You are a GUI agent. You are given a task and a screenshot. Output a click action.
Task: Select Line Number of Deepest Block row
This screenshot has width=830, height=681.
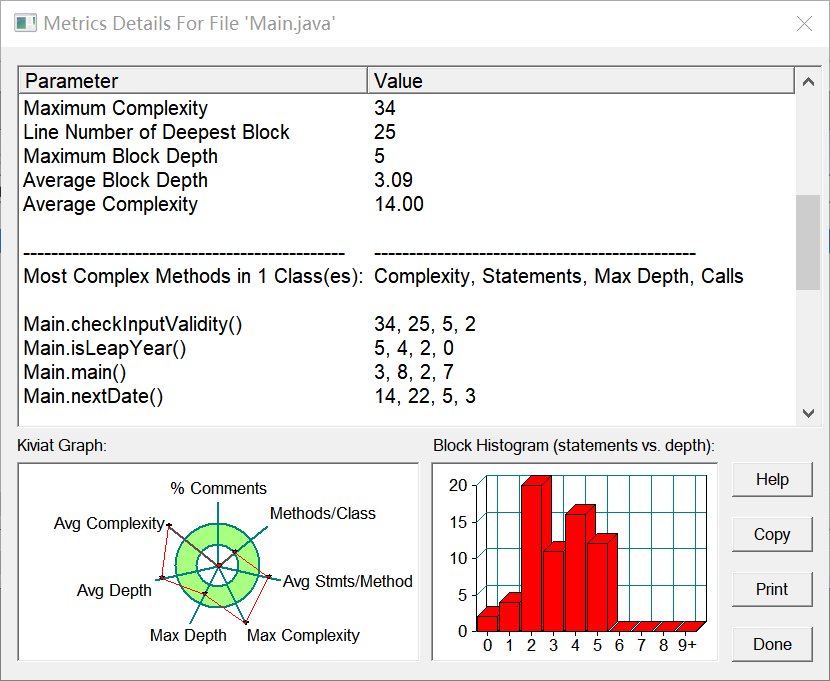pyautogui.click(x=407, y=132)
